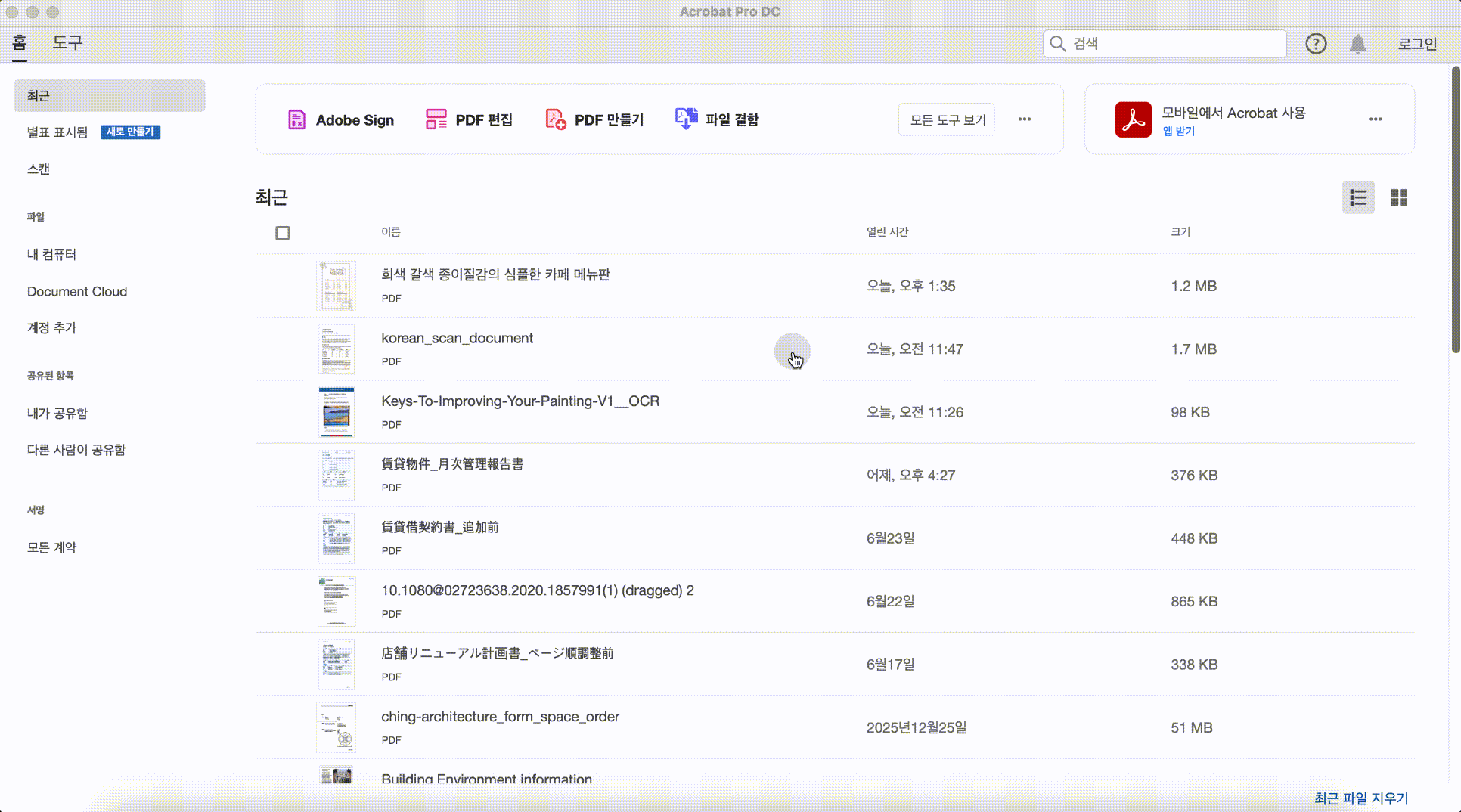Open the help question mark icon
1461x812 pixels.
[1316, 44]
